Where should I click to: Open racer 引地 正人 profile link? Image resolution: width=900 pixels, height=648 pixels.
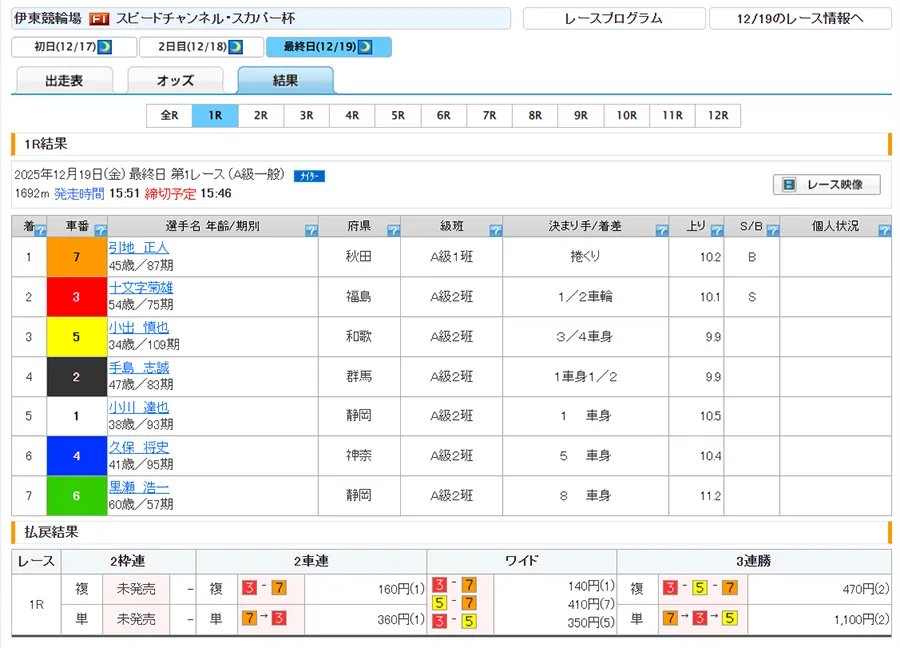tap(139, 248)
